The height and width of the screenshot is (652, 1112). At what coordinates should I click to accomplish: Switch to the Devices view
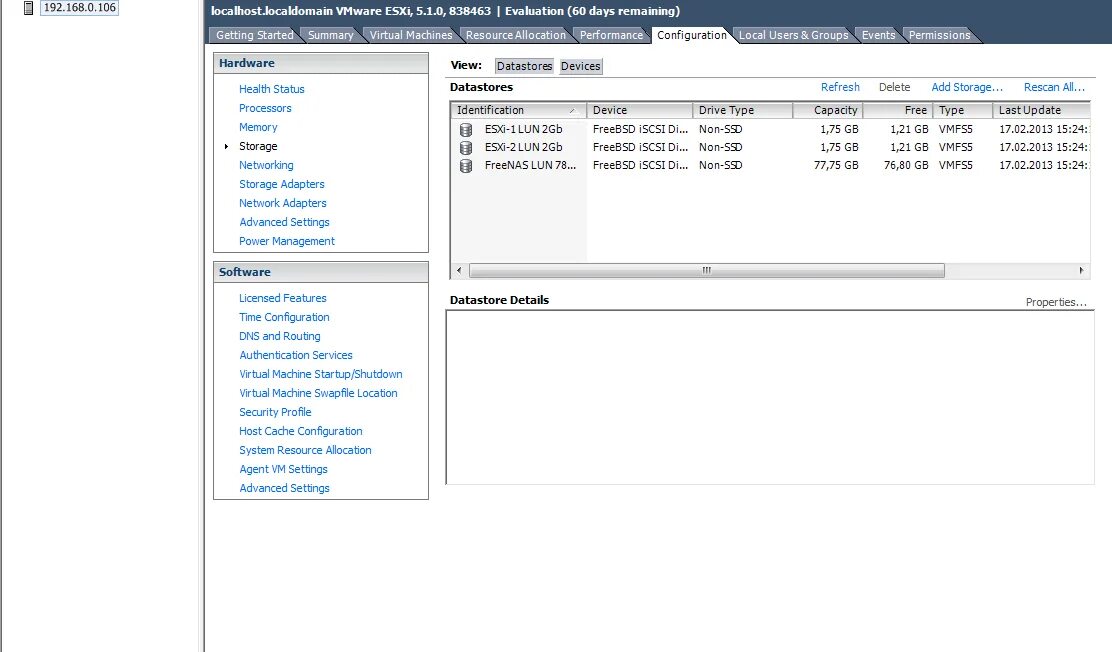(580, 66)
